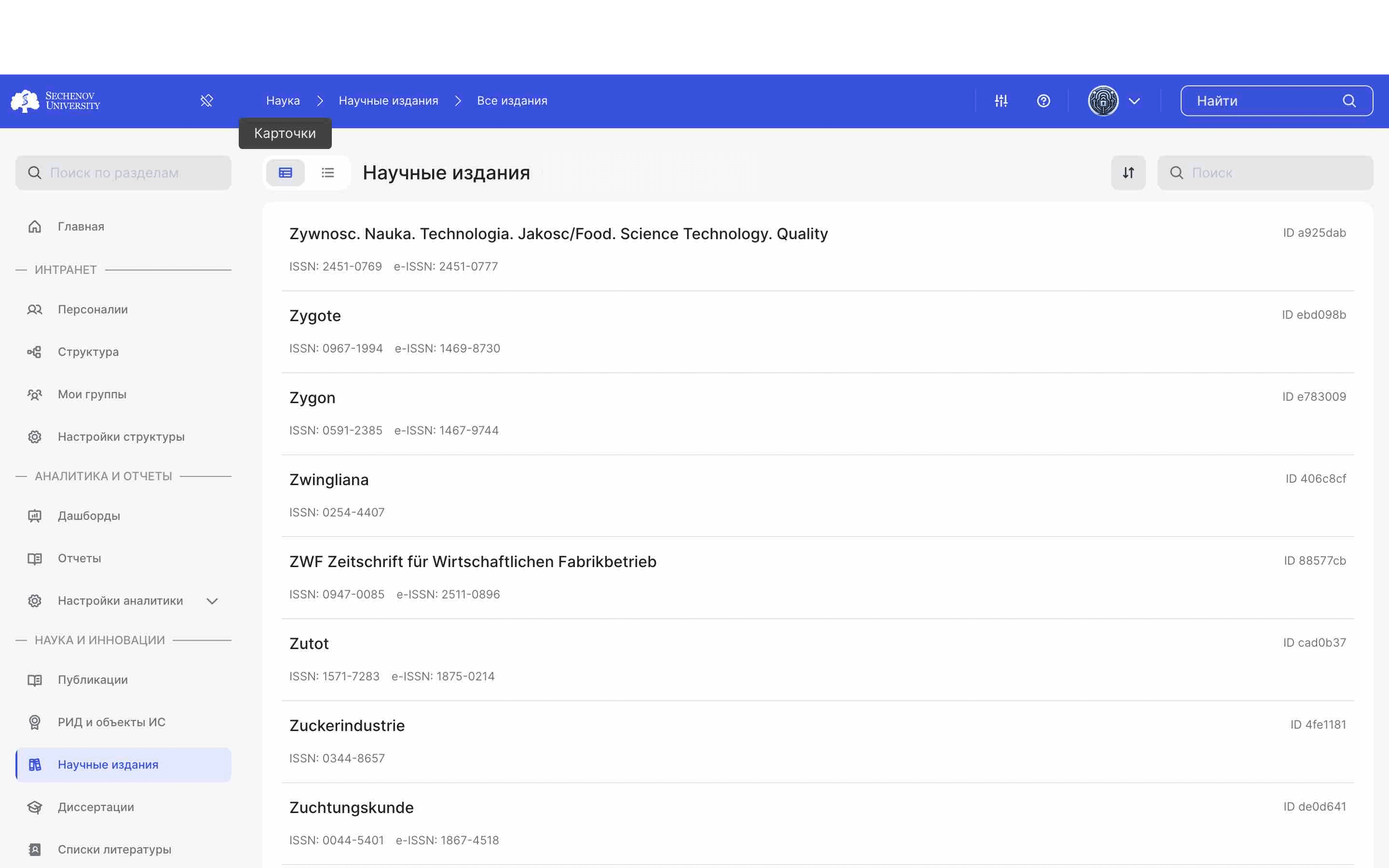Click the Дашборды chart icon
This screenshot has height=868, width=1389.
pos(35,516)
